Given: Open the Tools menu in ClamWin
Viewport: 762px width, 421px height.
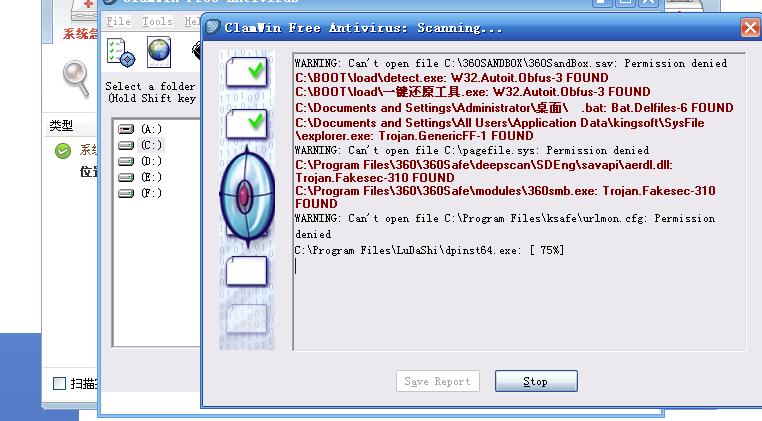Looking at the screenshot, I should coord(157,21).
